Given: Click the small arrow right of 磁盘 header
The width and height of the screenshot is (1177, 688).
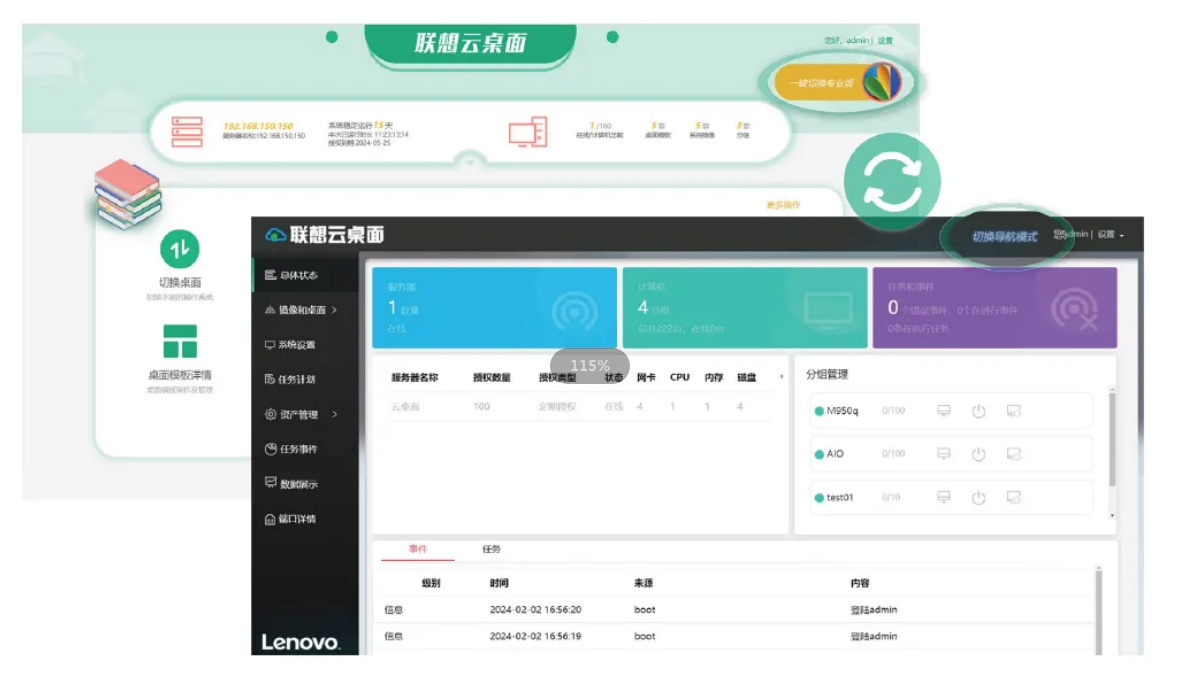Looking at the screenshot, I should pos(781,377).
